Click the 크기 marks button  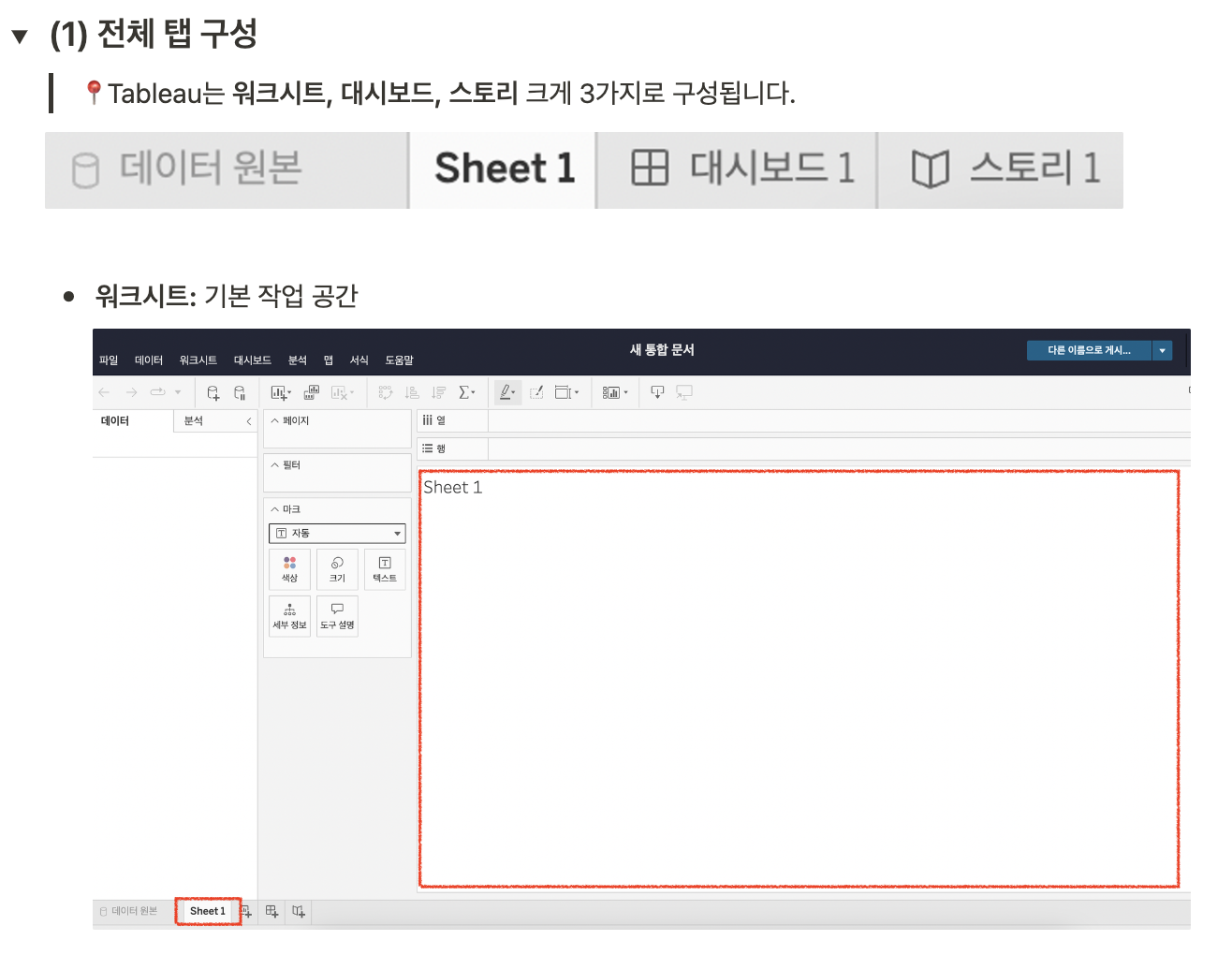[338, 569]
